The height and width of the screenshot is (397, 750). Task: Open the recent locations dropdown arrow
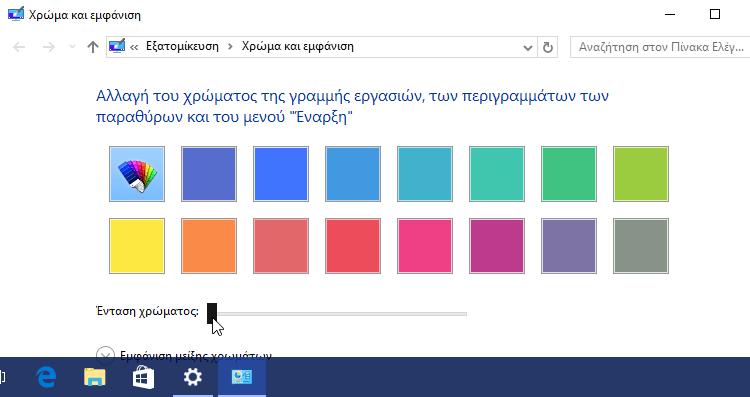tap(73, 47)
